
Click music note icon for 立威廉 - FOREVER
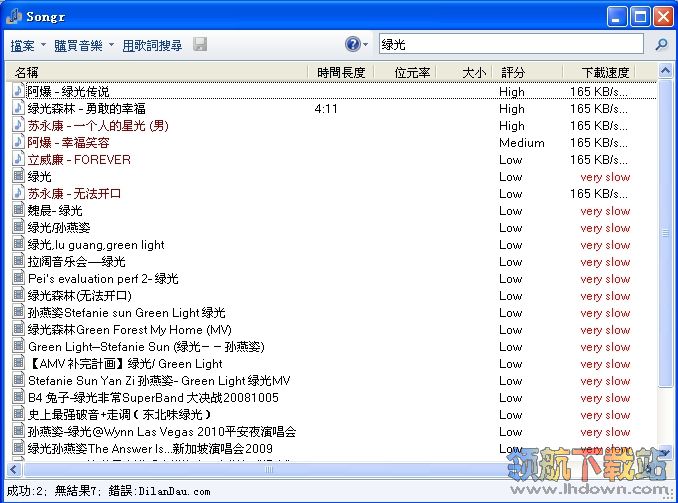tap(18, 159)
